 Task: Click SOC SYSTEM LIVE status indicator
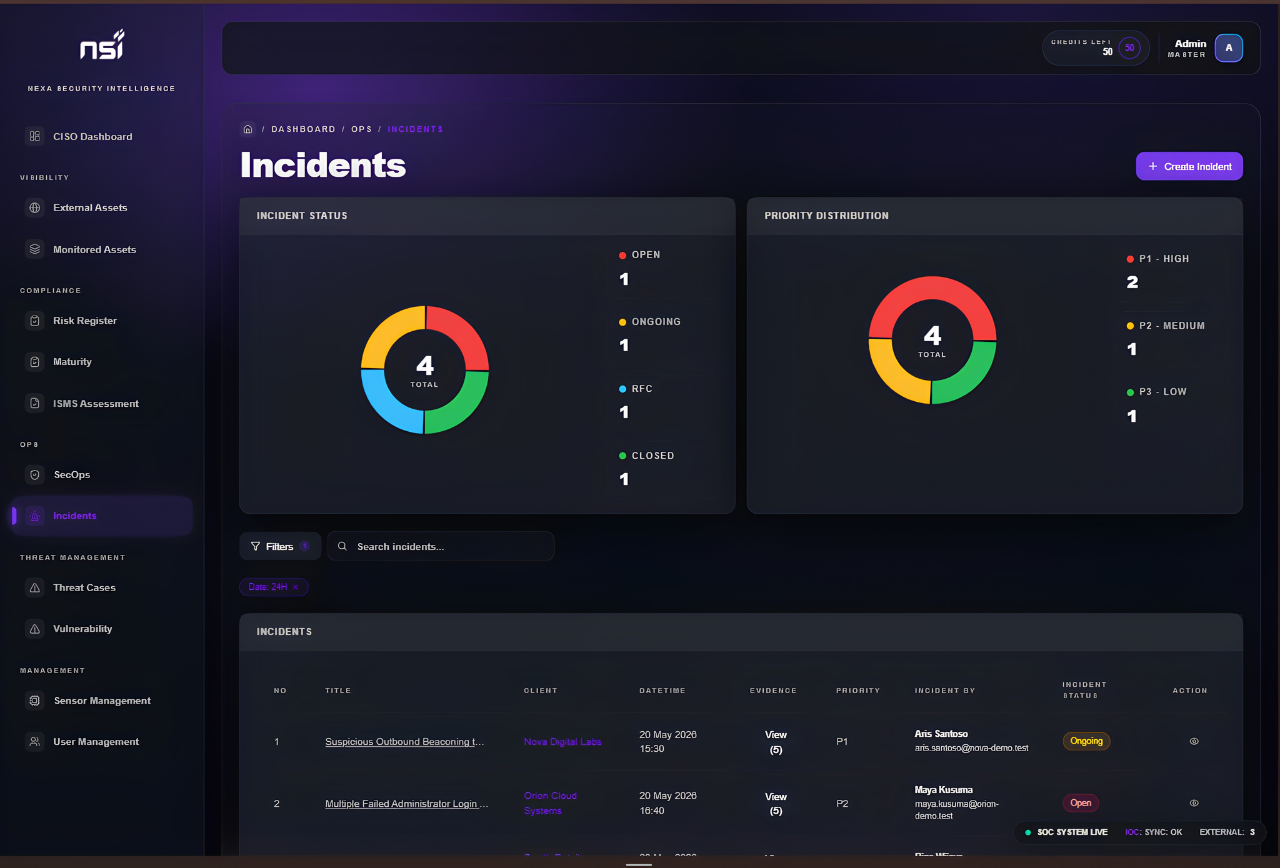click(x=1066, y=832)
